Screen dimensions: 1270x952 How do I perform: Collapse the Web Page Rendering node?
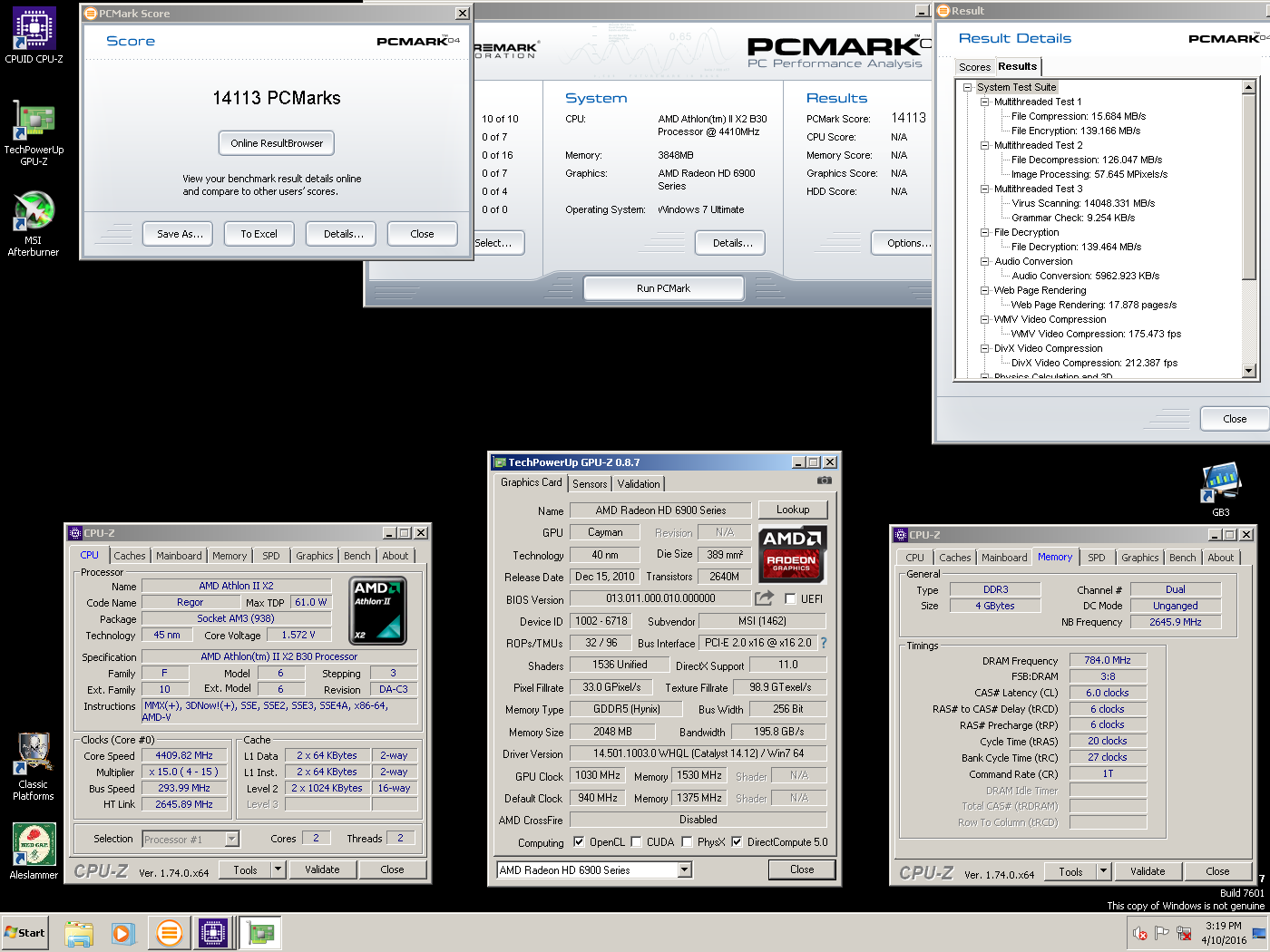pos(984,290)
